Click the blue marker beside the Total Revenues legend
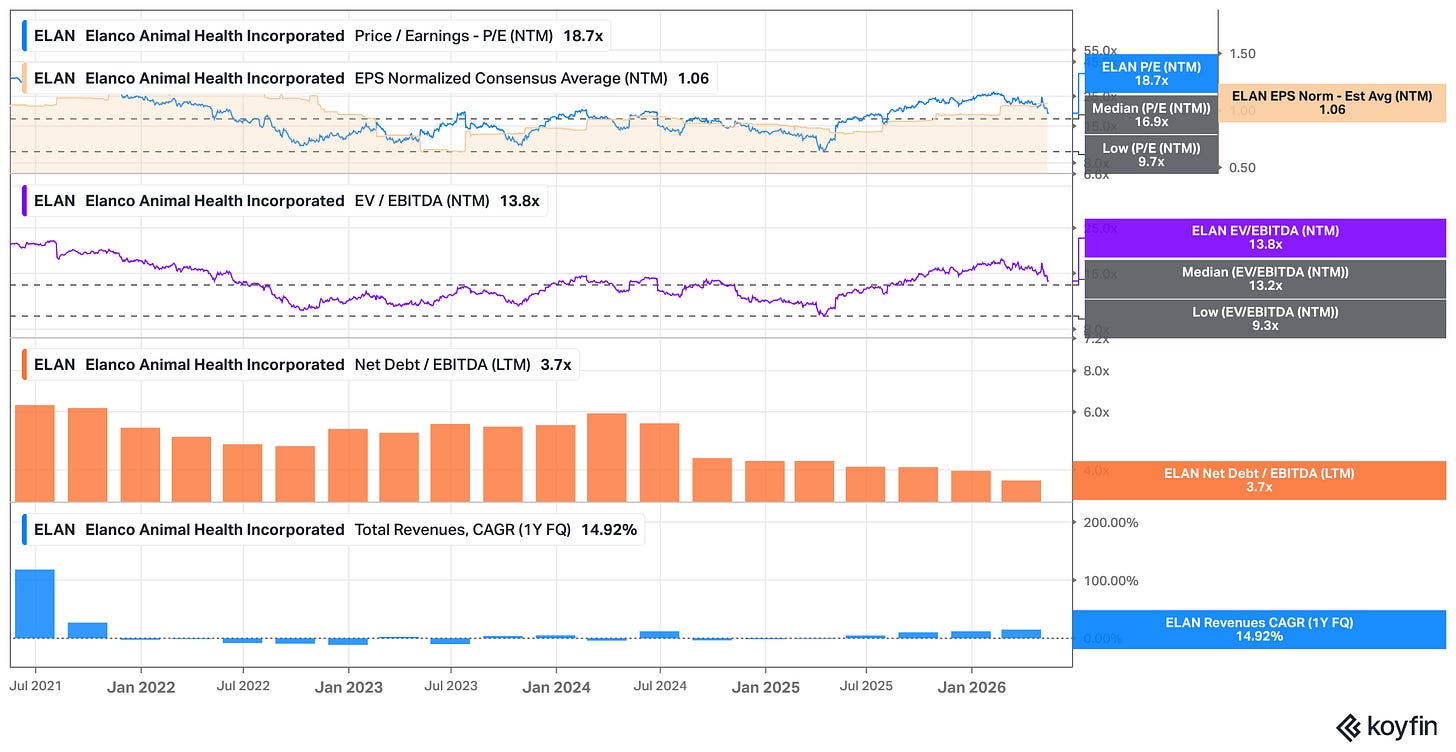The image size is (1456, 752). click(x=23, y=530)
